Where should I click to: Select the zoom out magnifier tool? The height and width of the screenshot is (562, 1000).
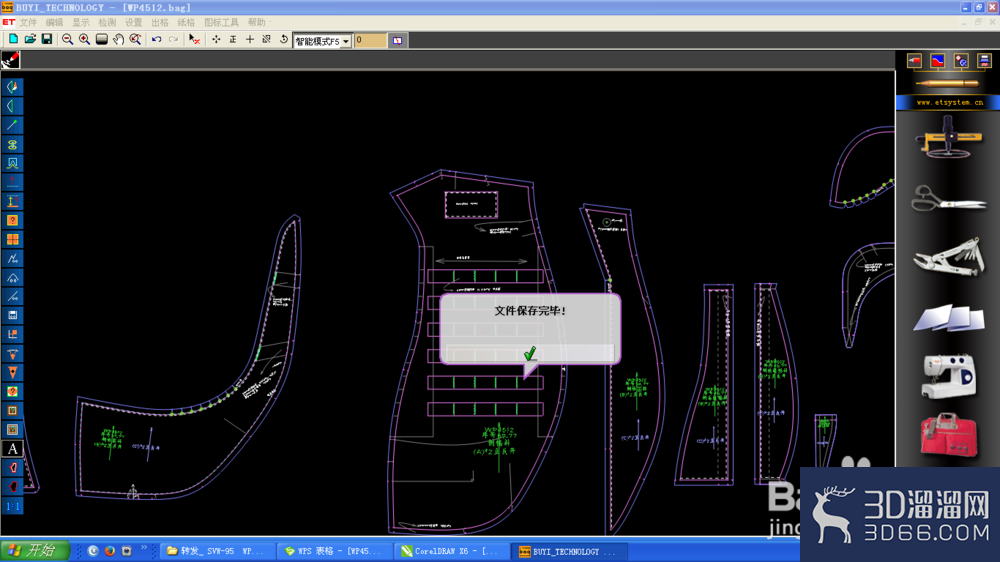tap(67, 40)
